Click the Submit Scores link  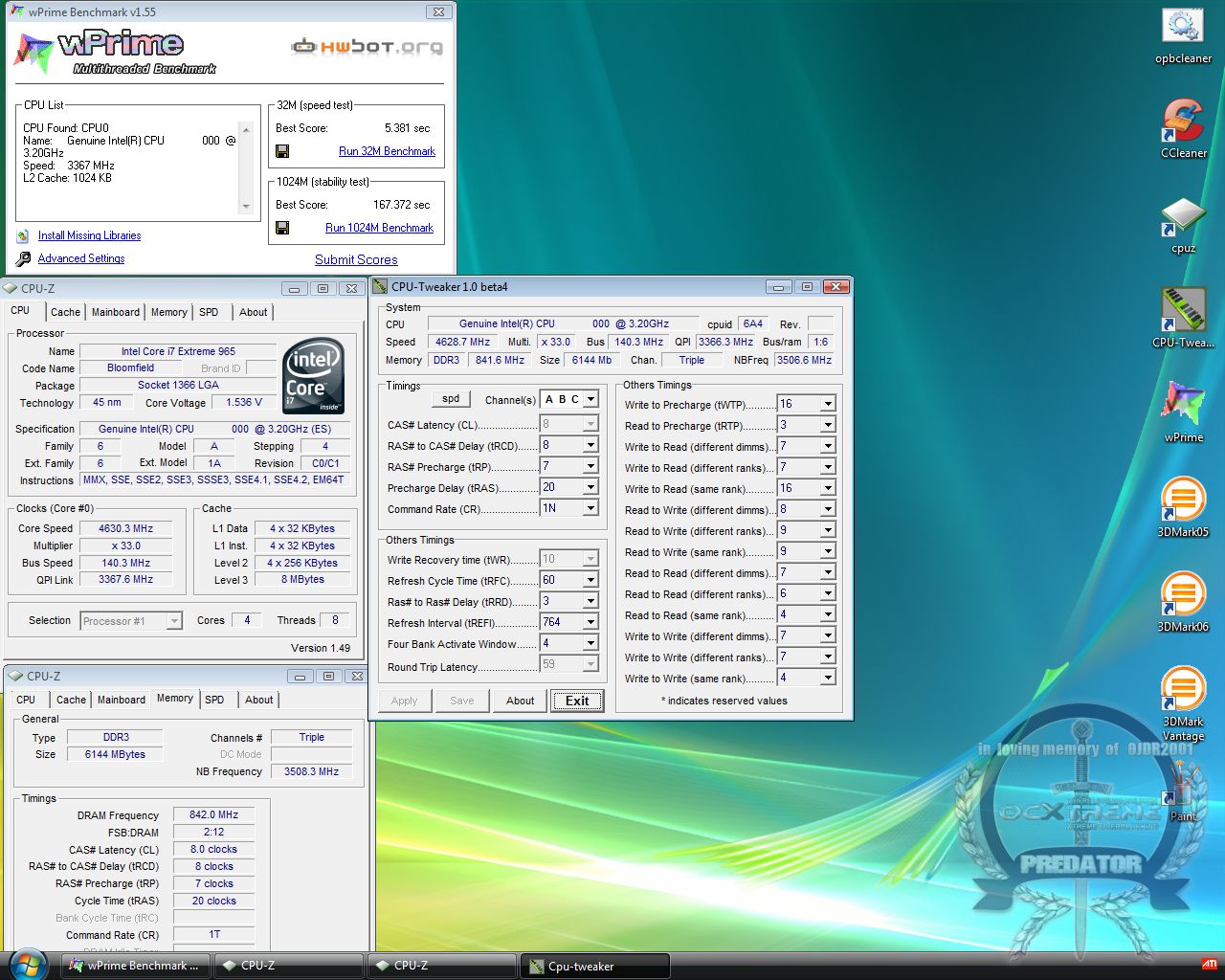tap(356, 259)
